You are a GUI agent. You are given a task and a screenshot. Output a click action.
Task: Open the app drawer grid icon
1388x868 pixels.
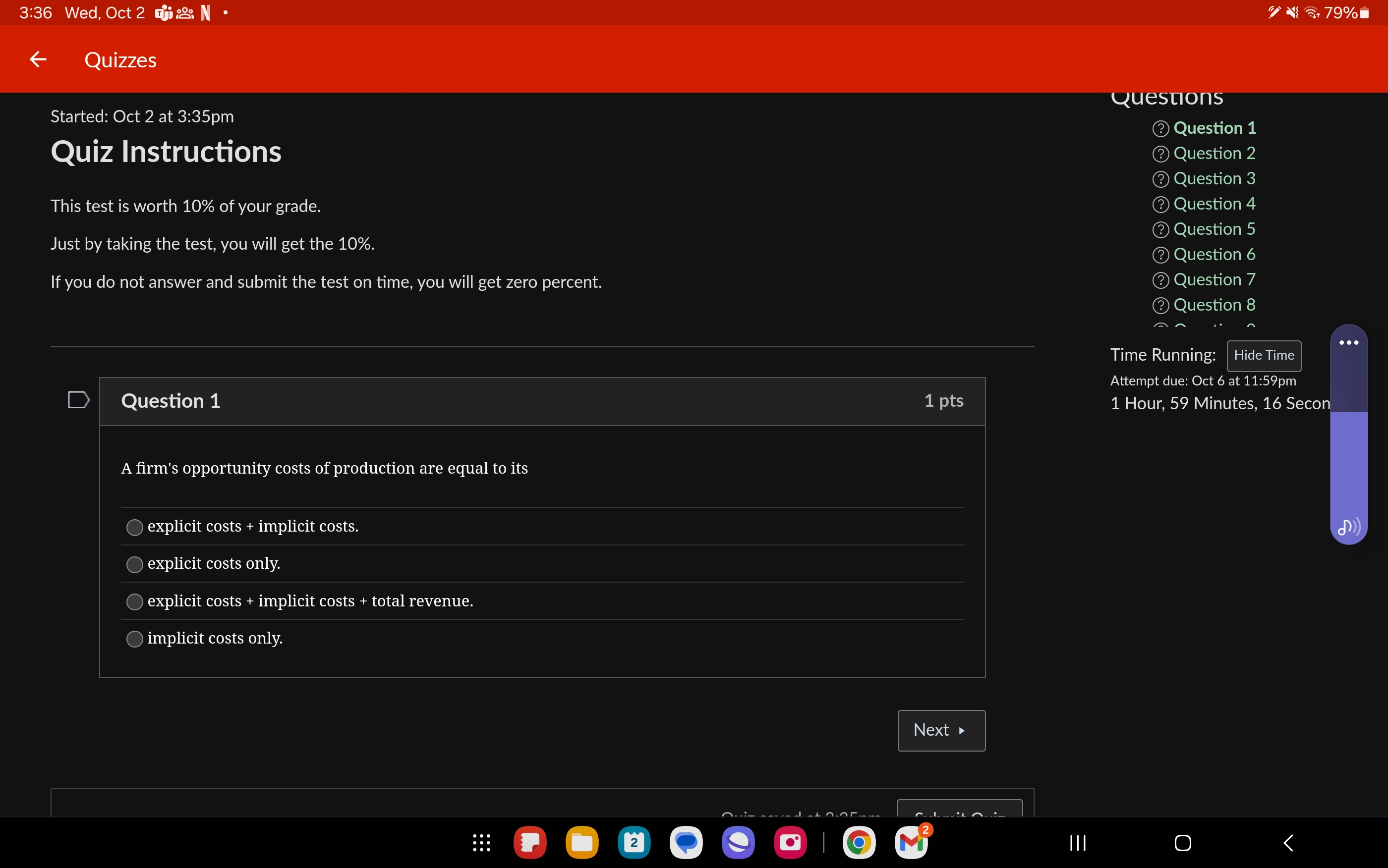click(x=481, y=843)
